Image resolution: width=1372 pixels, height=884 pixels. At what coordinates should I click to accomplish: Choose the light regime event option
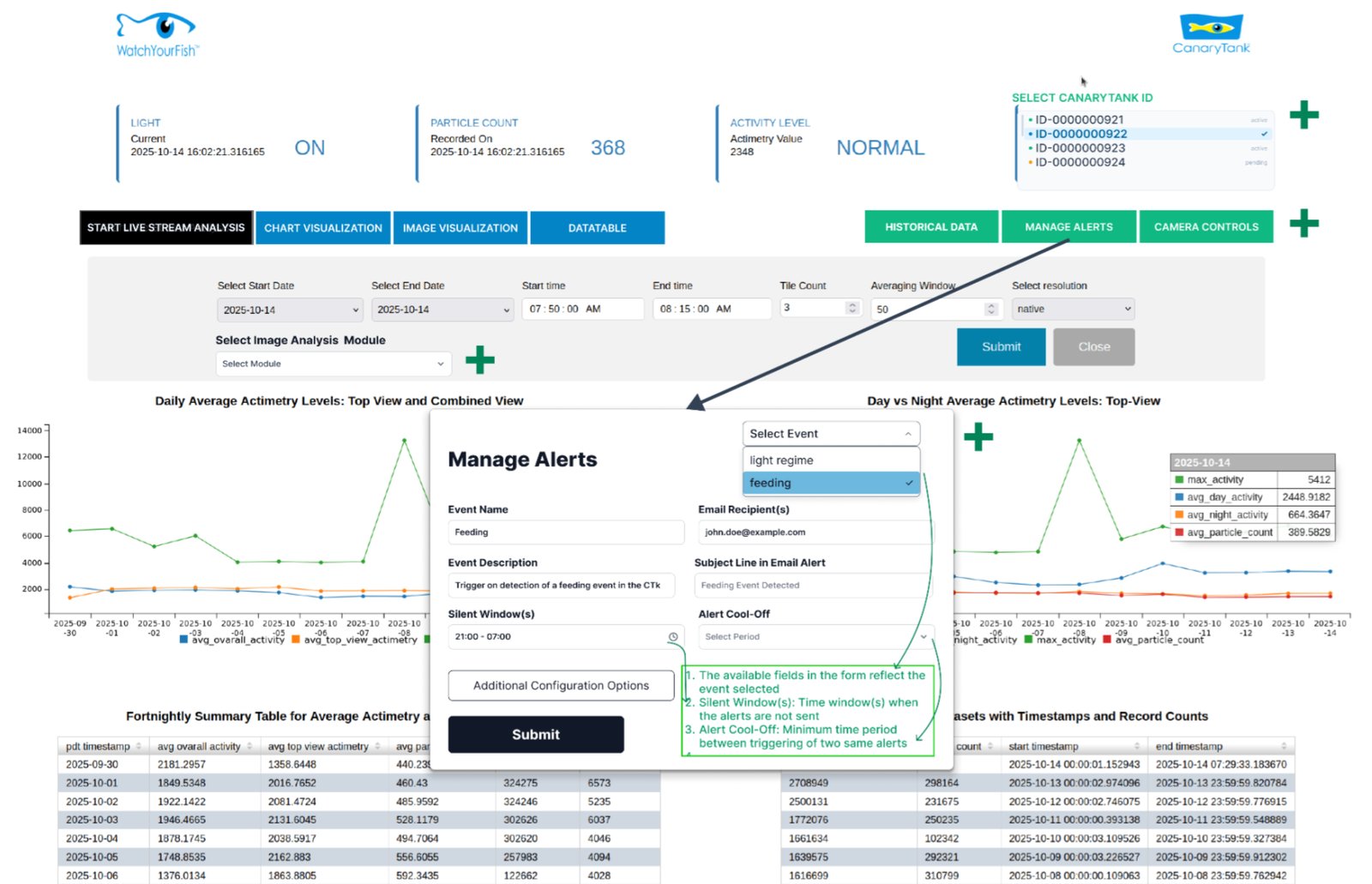[831, 460]
